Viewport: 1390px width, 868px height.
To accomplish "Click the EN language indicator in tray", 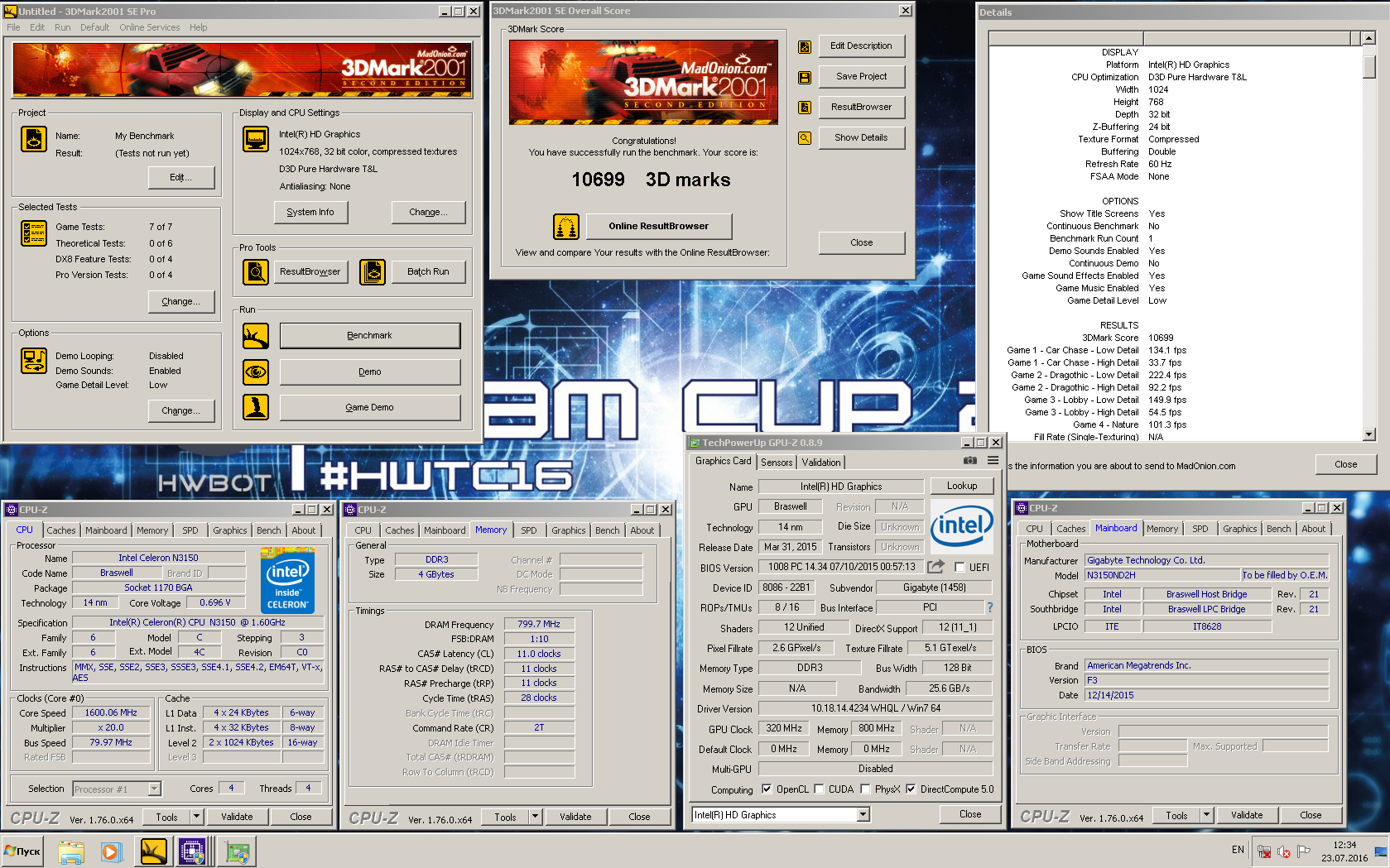I will pyautogui.click(x=1238, y=850).
